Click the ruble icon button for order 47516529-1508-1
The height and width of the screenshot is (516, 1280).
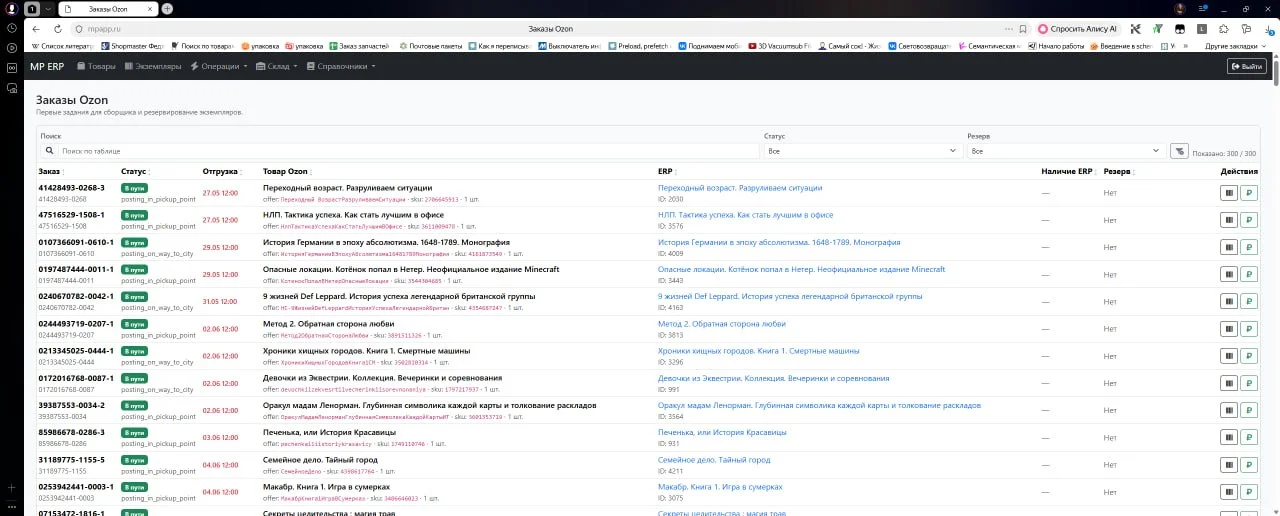[1248, 220]
